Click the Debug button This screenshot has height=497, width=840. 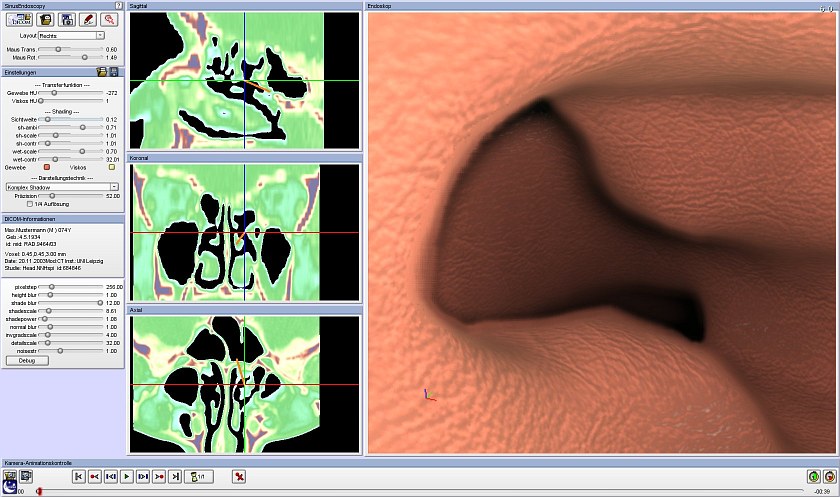point(27,360)
